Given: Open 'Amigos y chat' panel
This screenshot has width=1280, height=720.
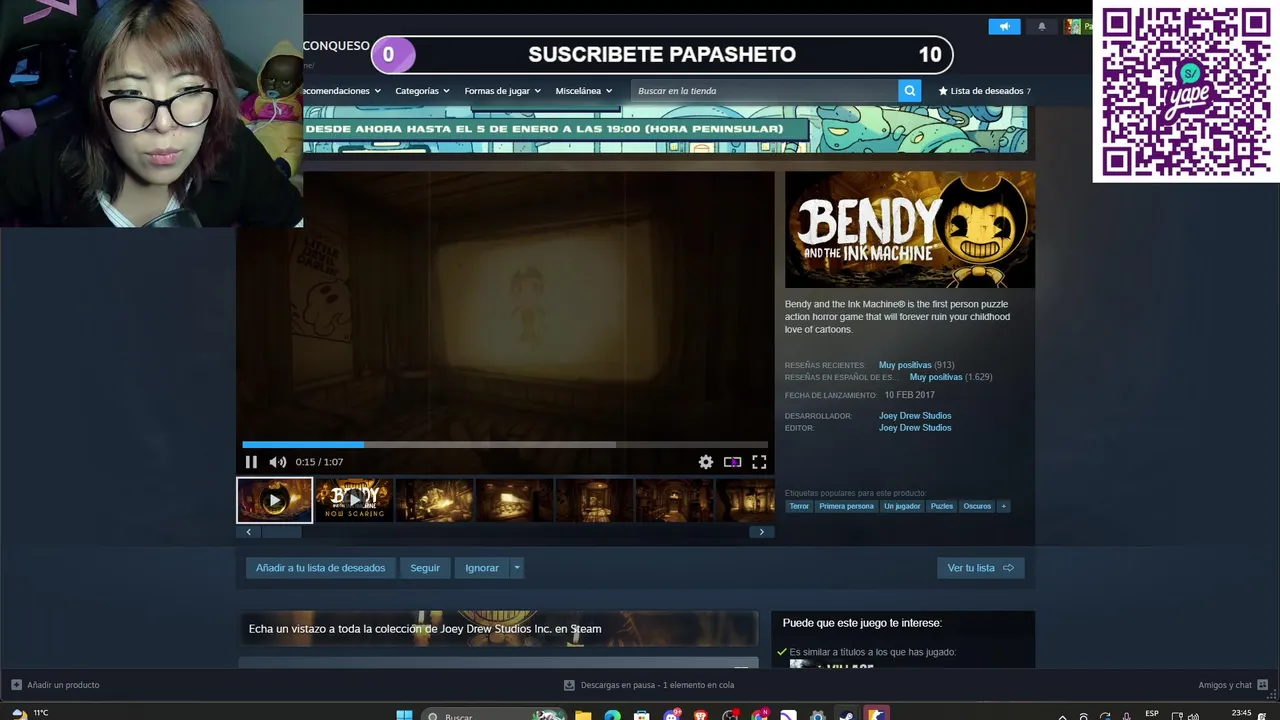Looking at the screenshot, I should 1233,685.
